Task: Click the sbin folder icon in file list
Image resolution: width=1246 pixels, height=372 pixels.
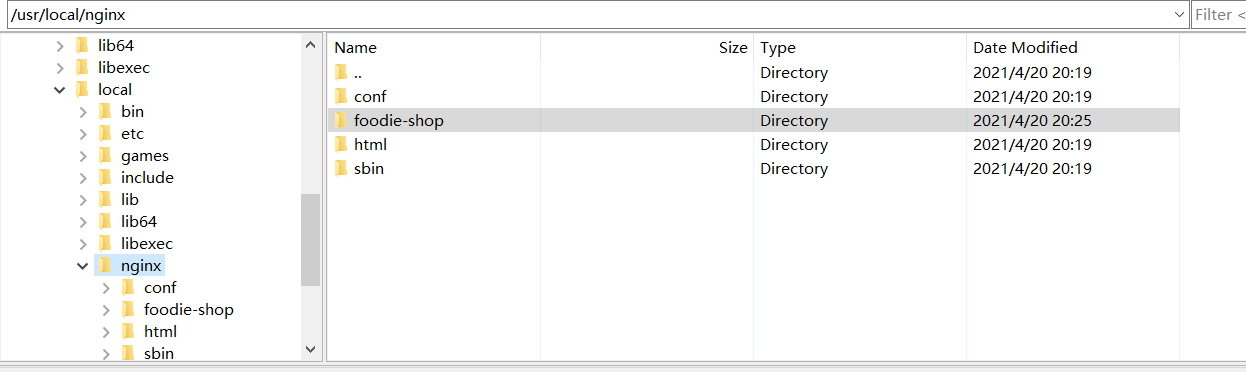Action: coord(341,168)
